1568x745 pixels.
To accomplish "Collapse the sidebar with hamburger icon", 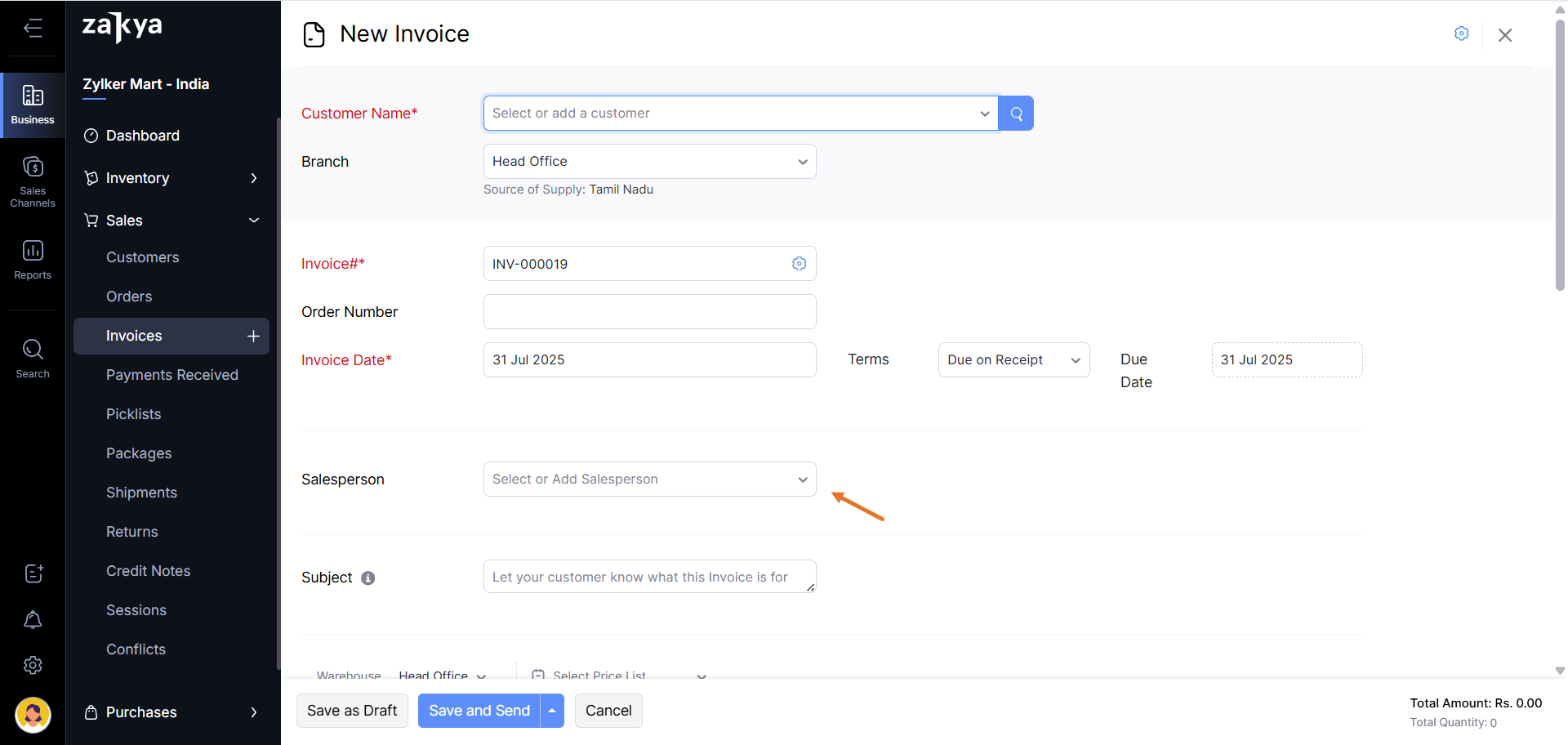I will click(33, 29).
